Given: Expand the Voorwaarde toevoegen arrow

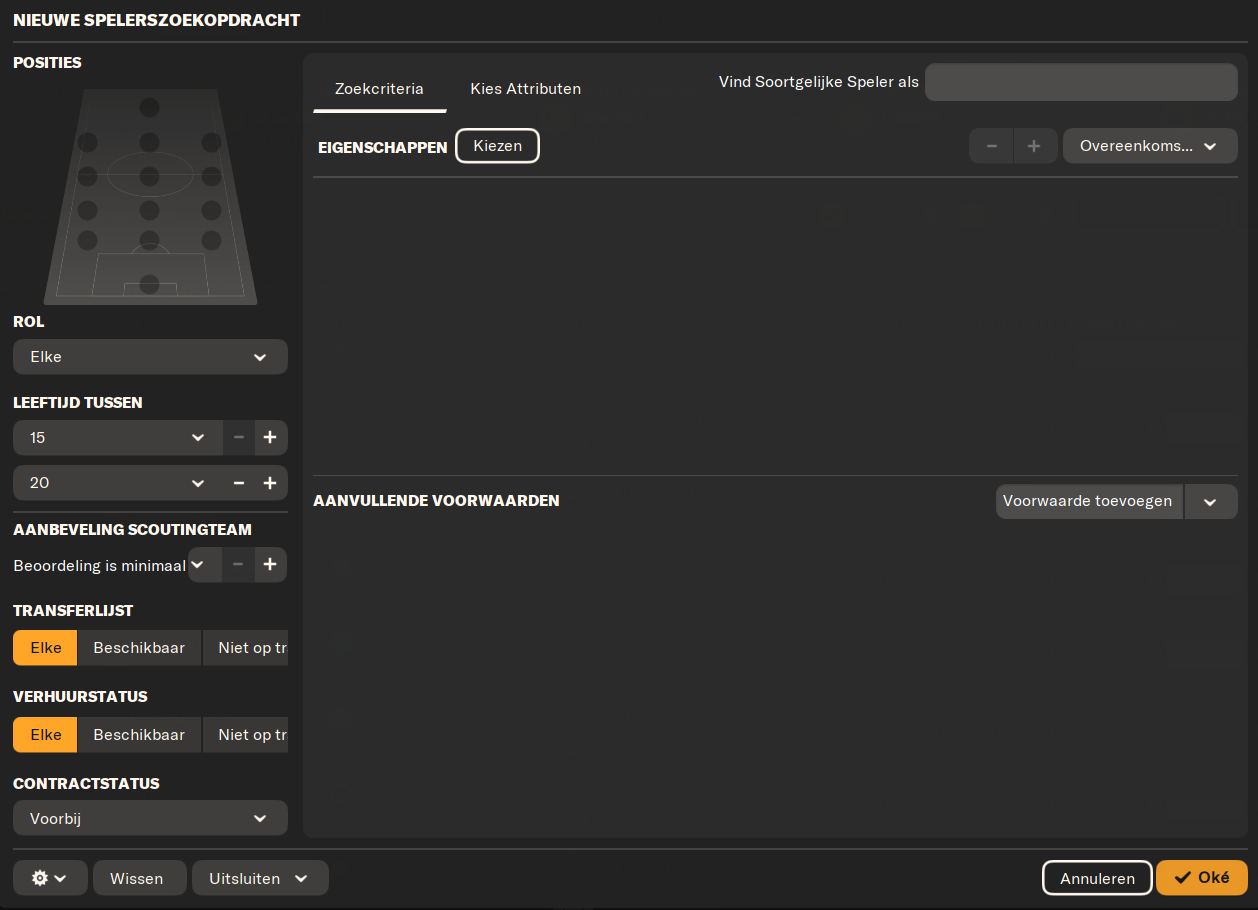Looking at the screenshot, I should click(1210, 502).
